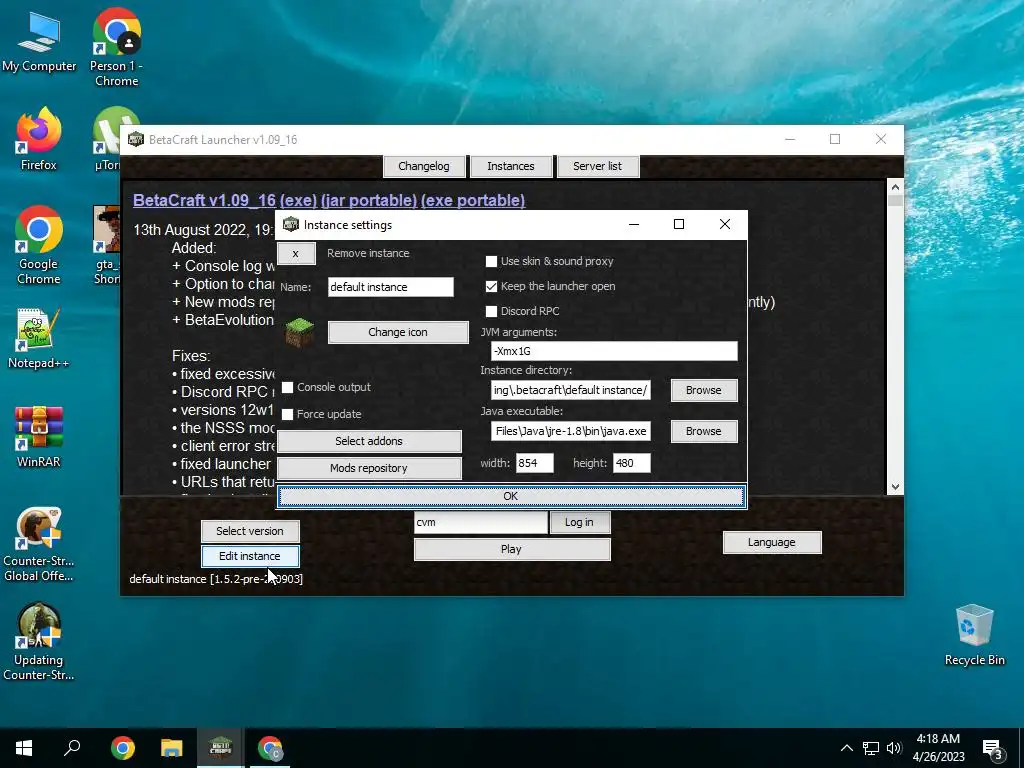Focus the Java executable path field
This screenshot has width=1024, height=768.
pyautogui.click(x=570, y=431)
